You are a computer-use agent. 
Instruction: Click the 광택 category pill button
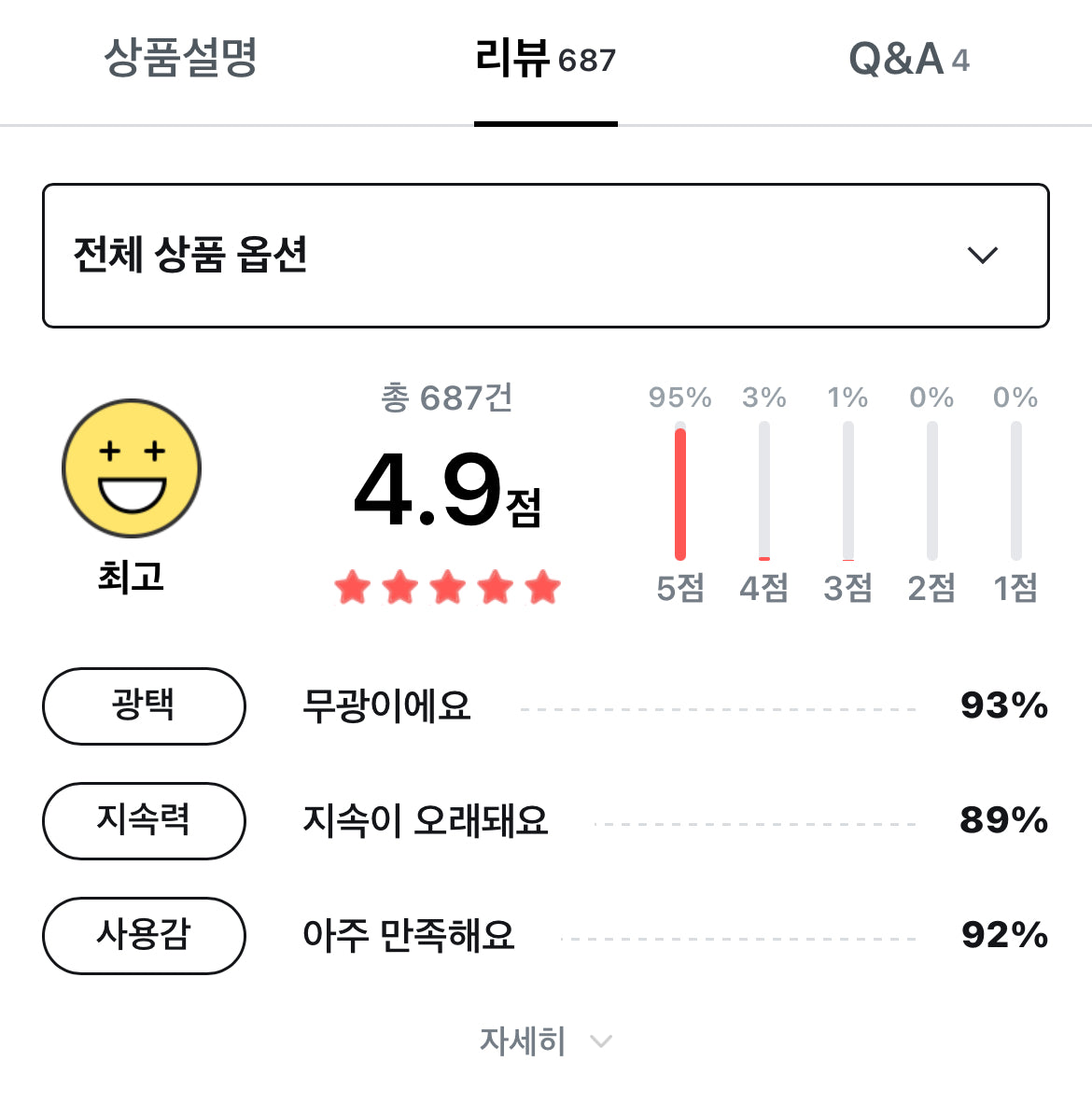[144, 706]
